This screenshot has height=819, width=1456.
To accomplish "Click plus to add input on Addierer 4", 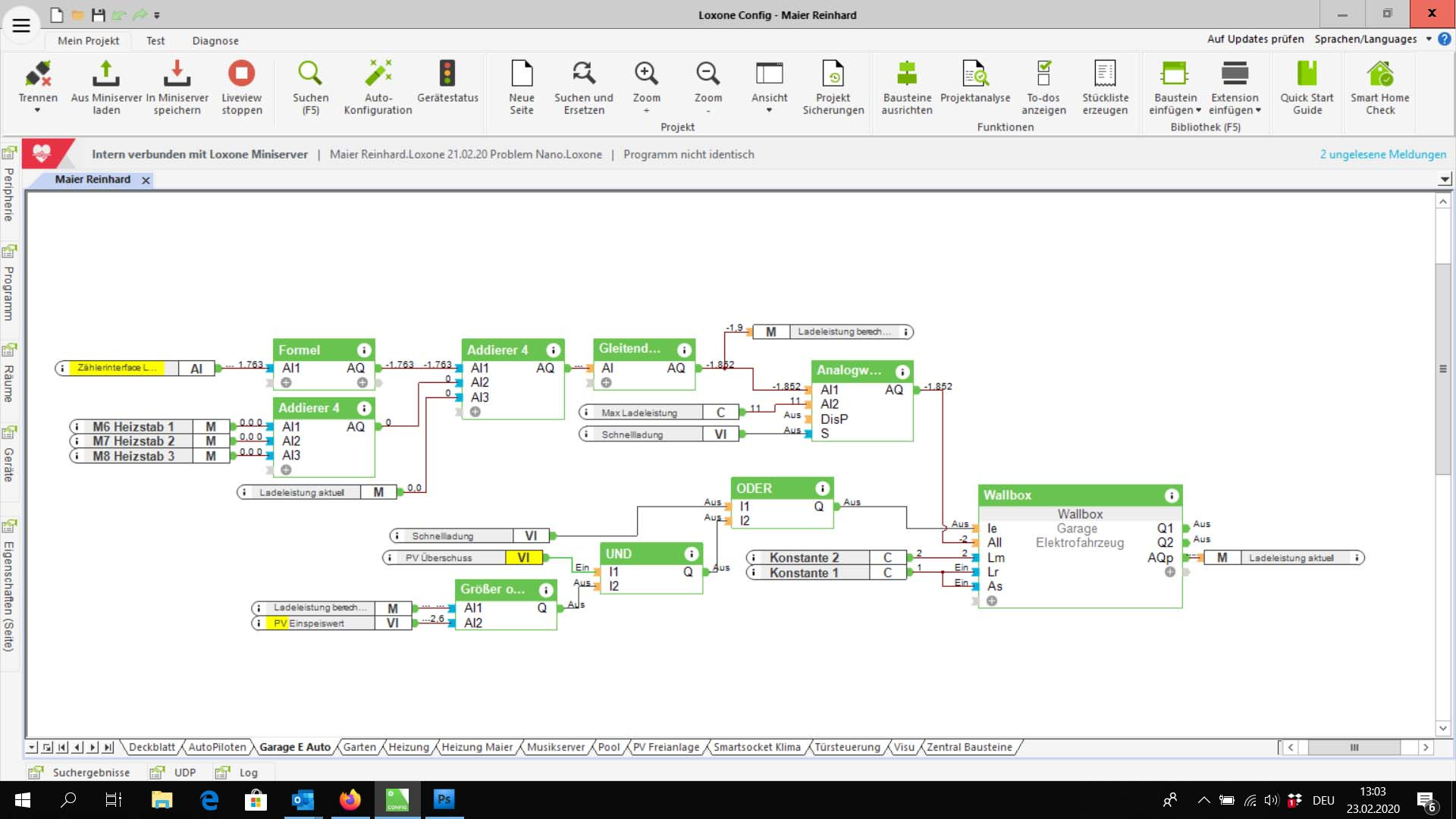I will tap(475, 412).
